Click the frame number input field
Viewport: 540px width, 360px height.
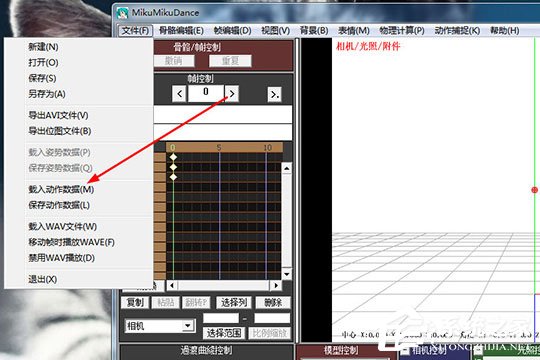tap(206, 94)
